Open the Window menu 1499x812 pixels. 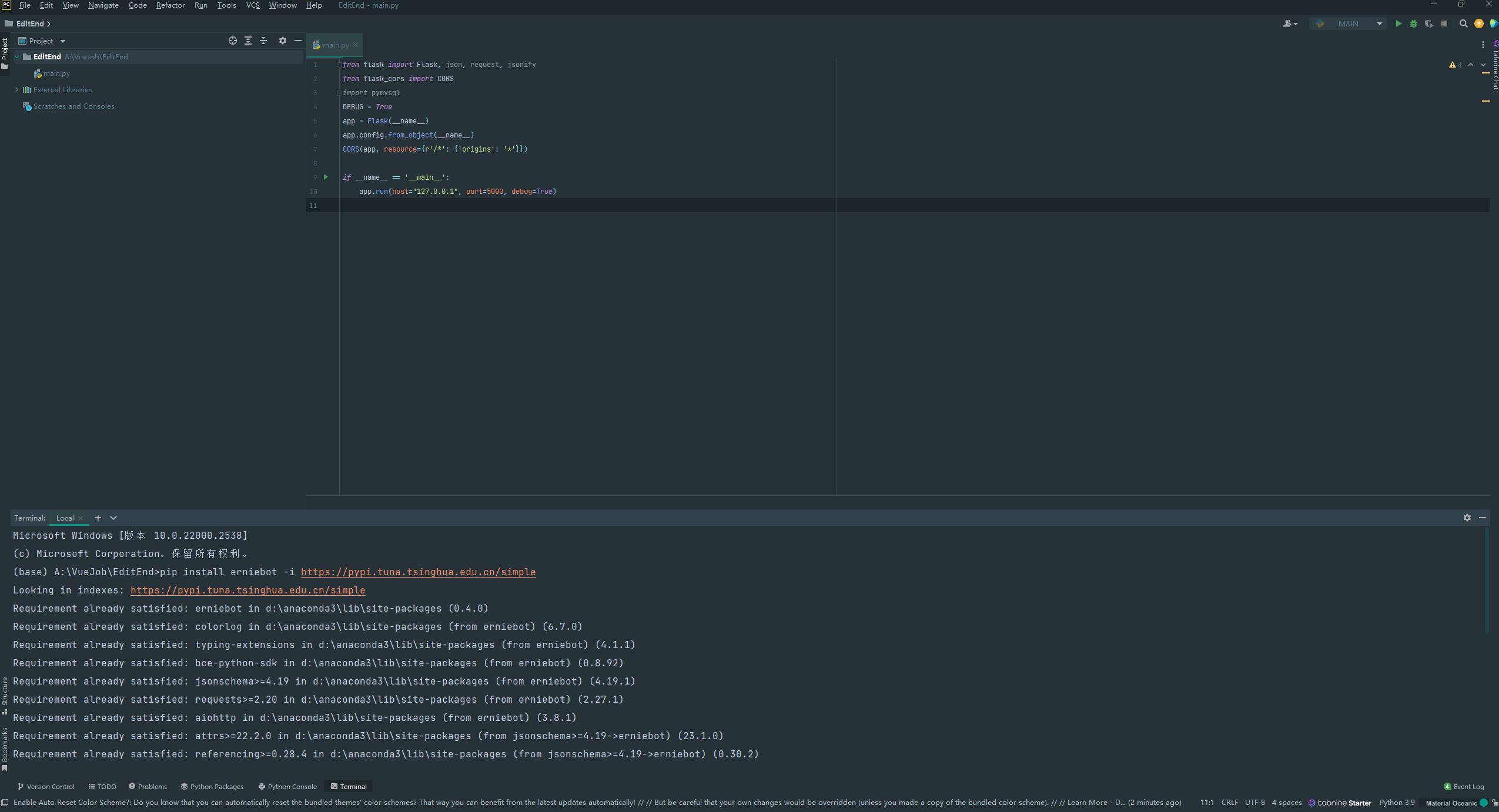click(x=283, y=5)
